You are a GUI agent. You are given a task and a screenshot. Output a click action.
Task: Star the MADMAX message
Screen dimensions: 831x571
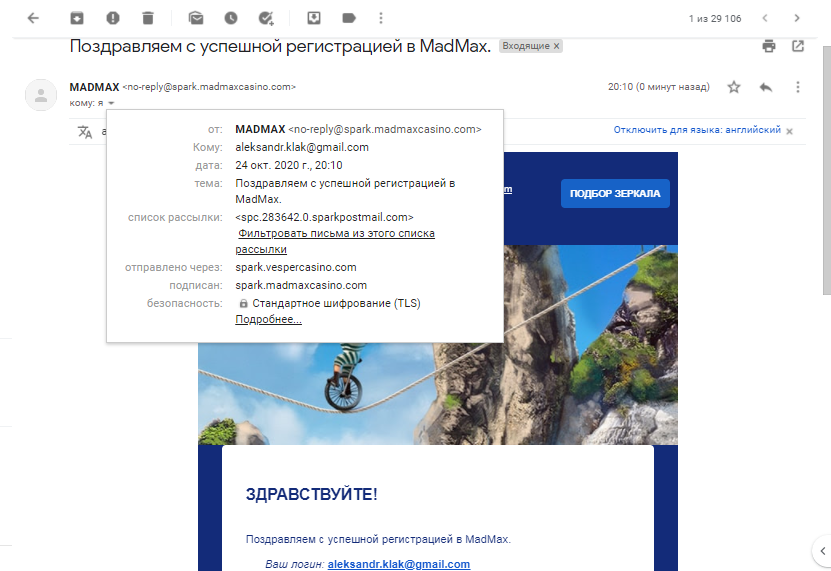(733, 87)
